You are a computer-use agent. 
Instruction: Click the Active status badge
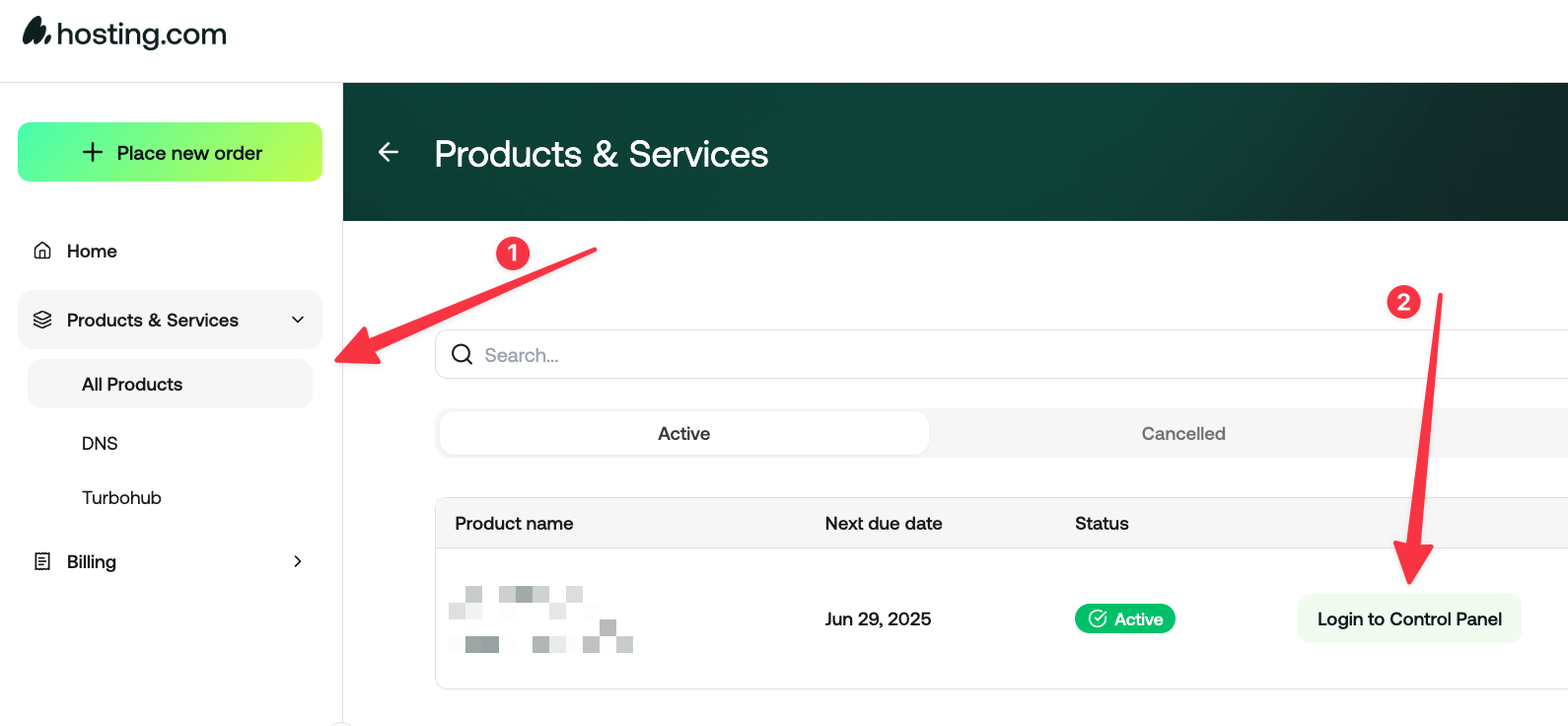click(x=1124, y=618)
